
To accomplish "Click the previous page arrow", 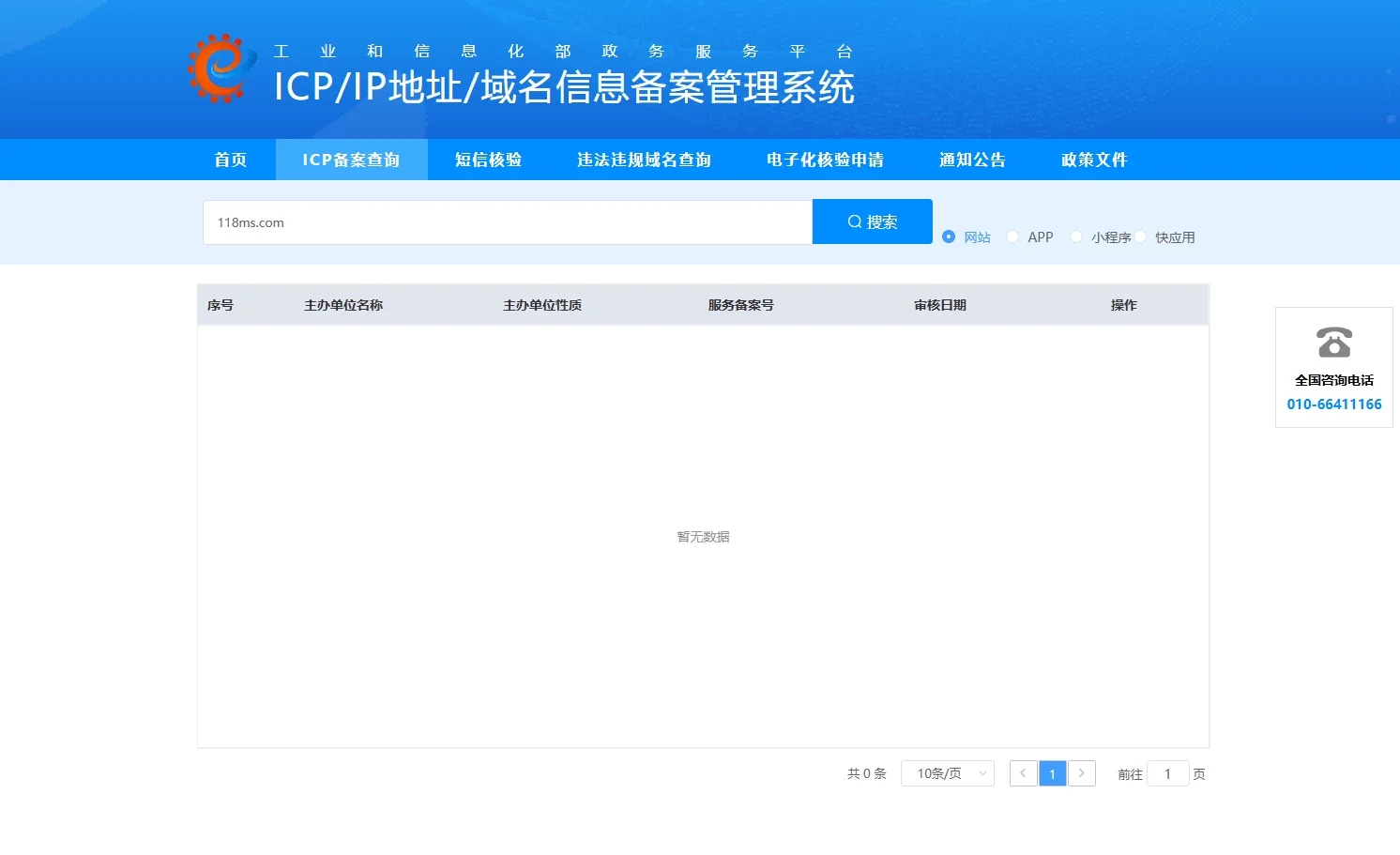I will click(1023, 773).
